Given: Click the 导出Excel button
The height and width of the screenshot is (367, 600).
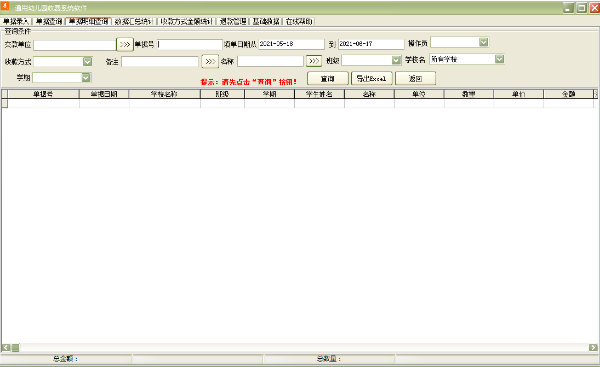Looking at the screenshot, I should click(x=372, y=78).
